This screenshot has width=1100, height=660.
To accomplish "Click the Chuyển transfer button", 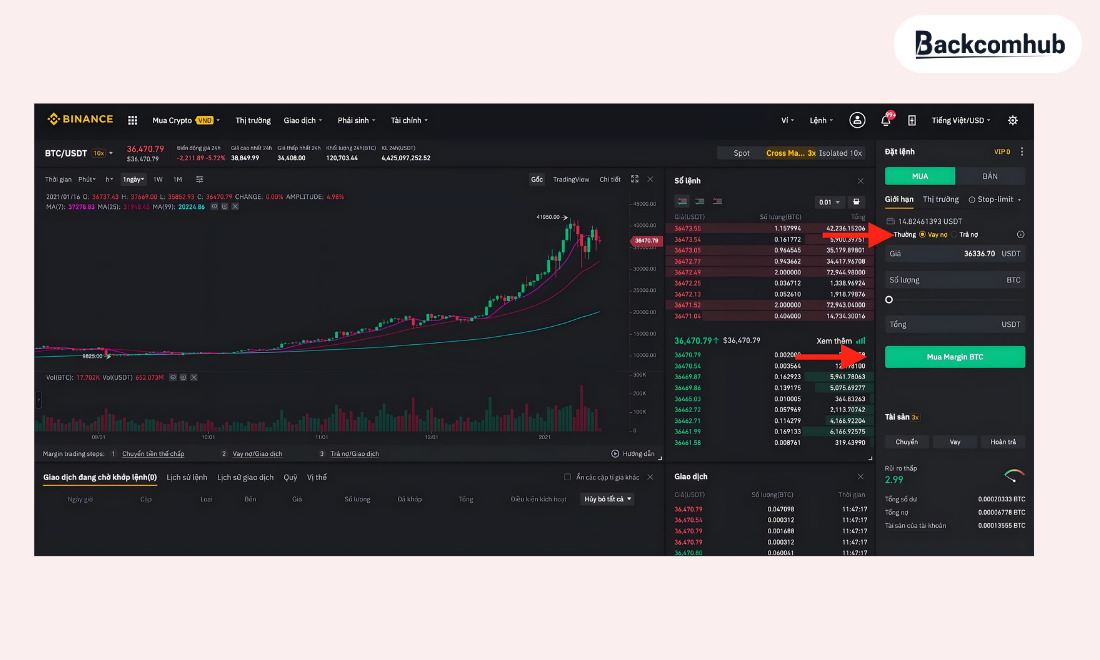I will pyautogui.click(x=906, y=442).
